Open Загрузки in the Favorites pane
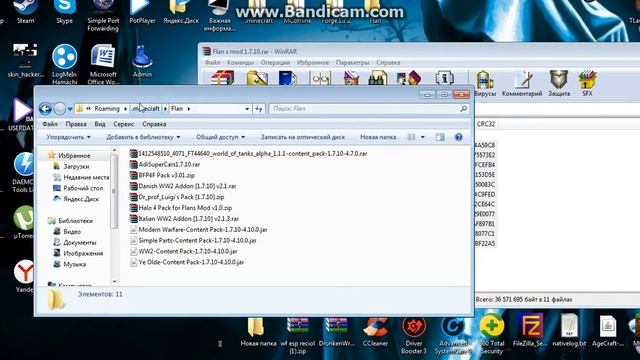640x360 pixels. click(x=76, y=167)
